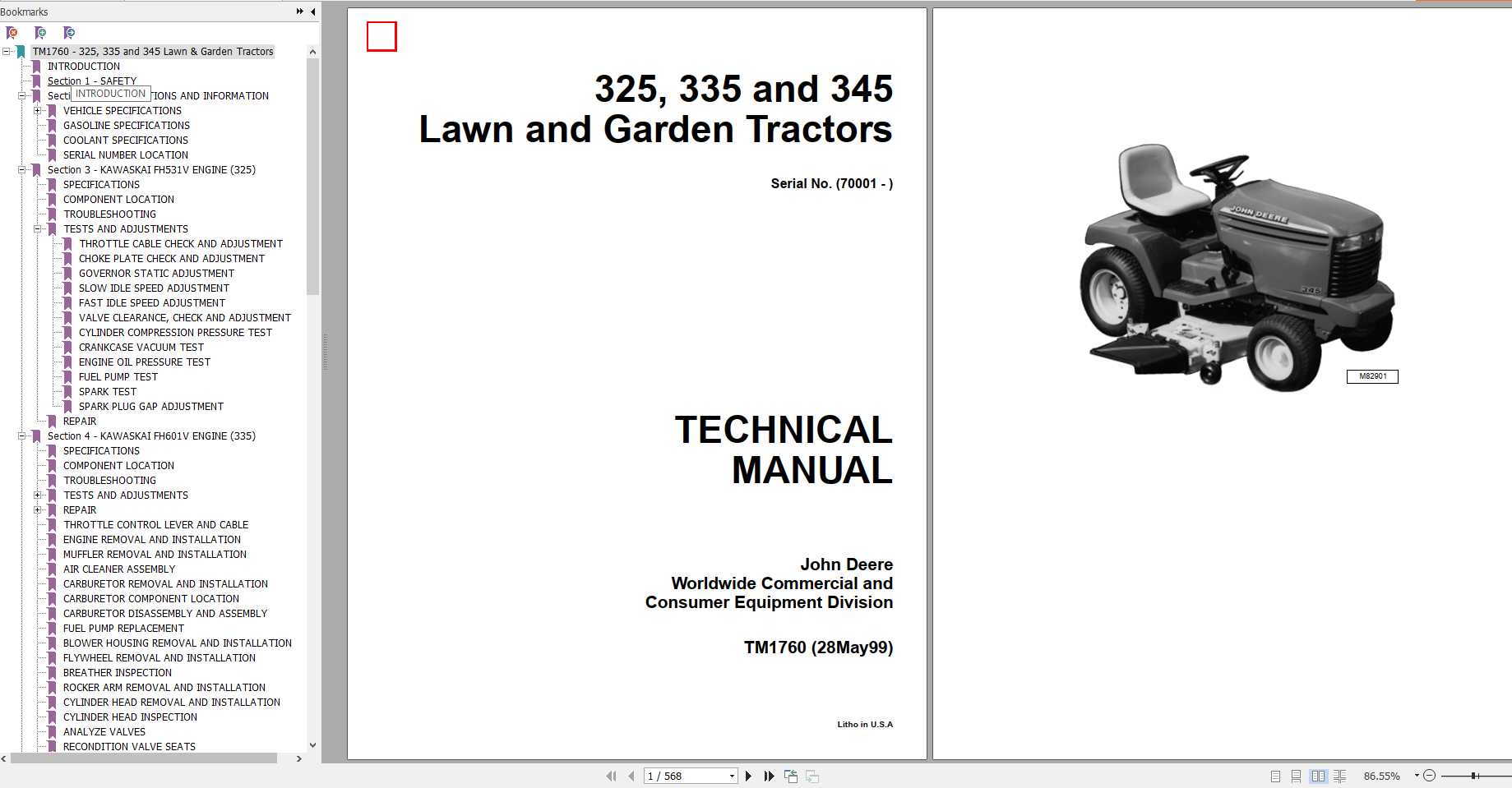Open the SPARK TEST bookmark

click(x=109, y=391)
